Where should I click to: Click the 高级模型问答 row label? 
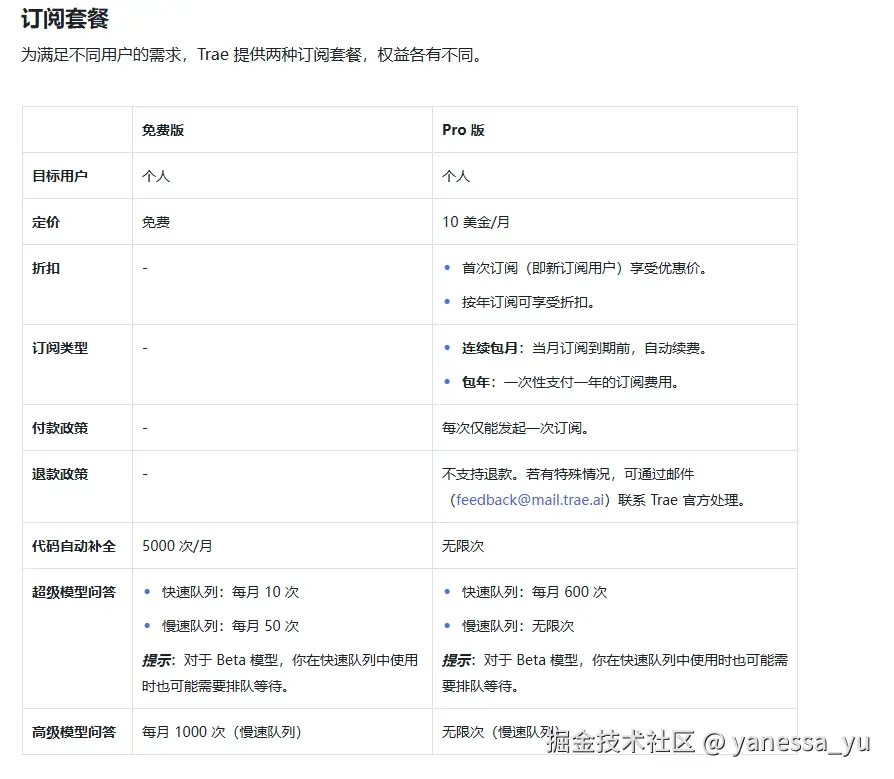coord(74,732)
